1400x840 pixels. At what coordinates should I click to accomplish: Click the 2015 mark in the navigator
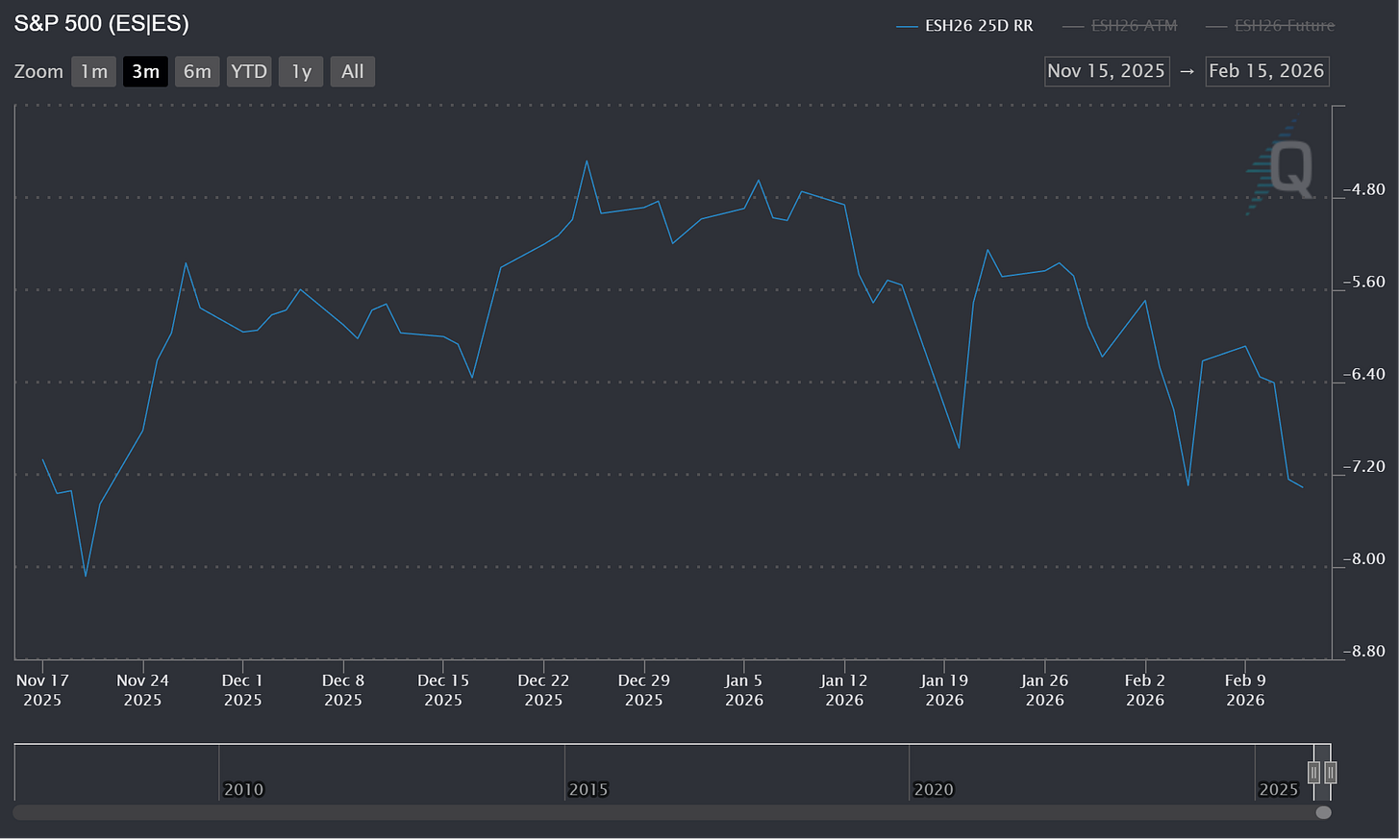[x=588, y=789]
